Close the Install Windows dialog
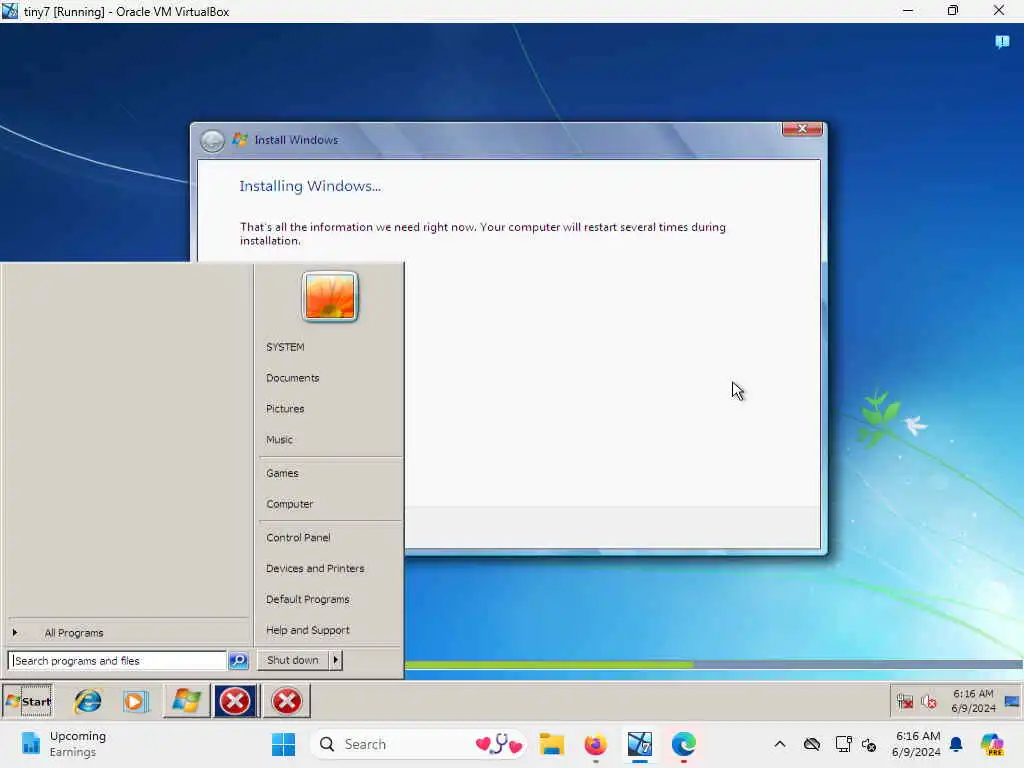Image resolution: width=1024 pixels, height=768 pixels. coord(802,129)
